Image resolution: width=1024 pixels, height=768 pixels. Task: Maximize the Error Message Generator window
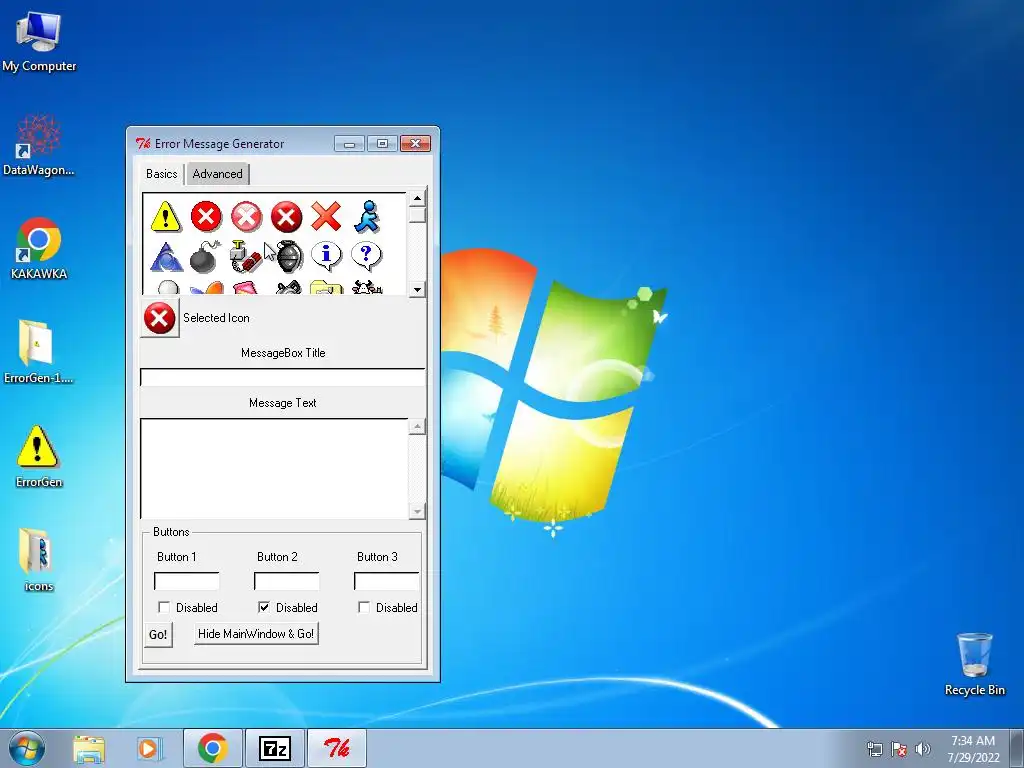tap(382, 144)
